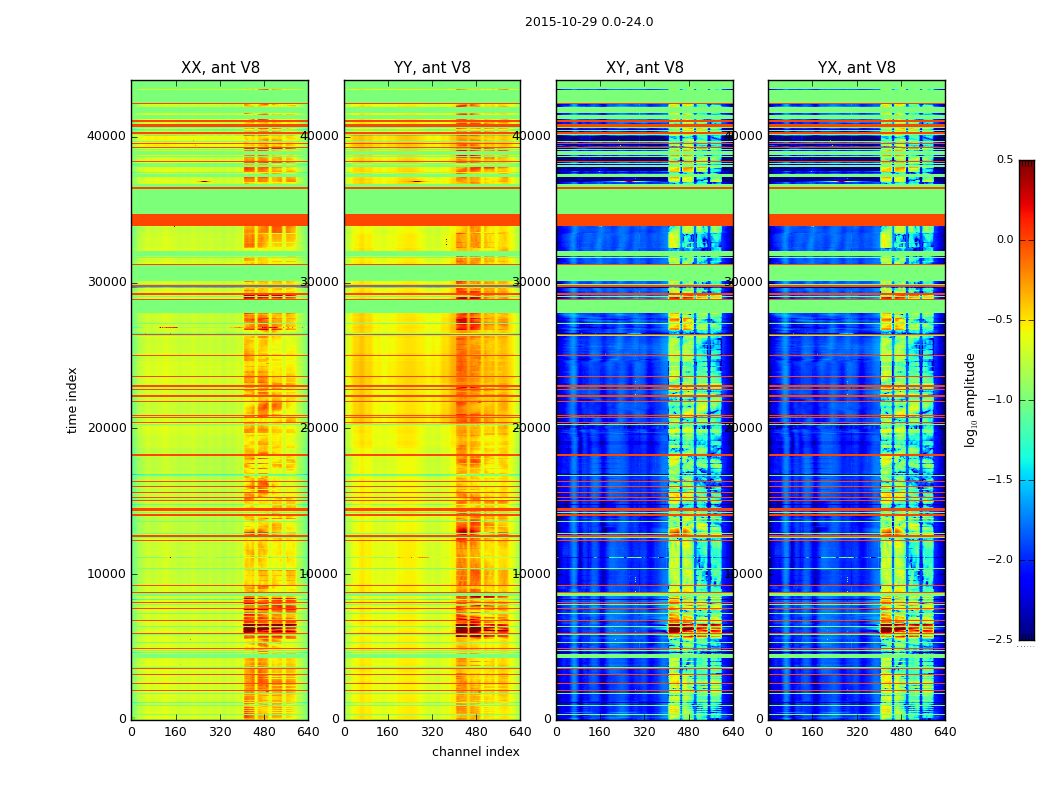Click the date title 2015-10-29 0.0-24.0
The height and width of the screenshot is (800, 1050).
pos(589,22)
